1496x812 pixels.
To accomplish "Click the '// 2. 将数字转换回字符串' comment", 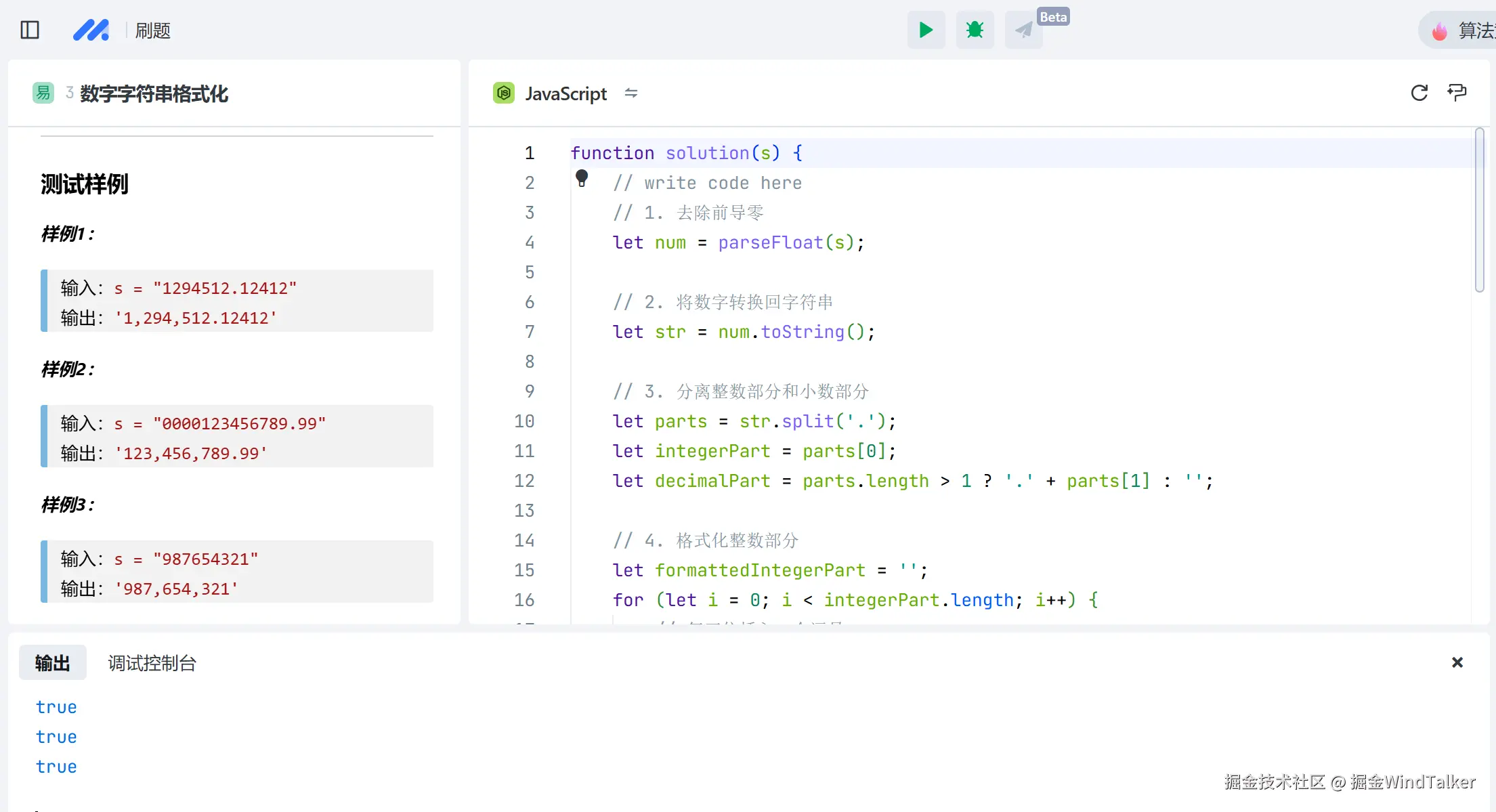I will pos(723,302).
